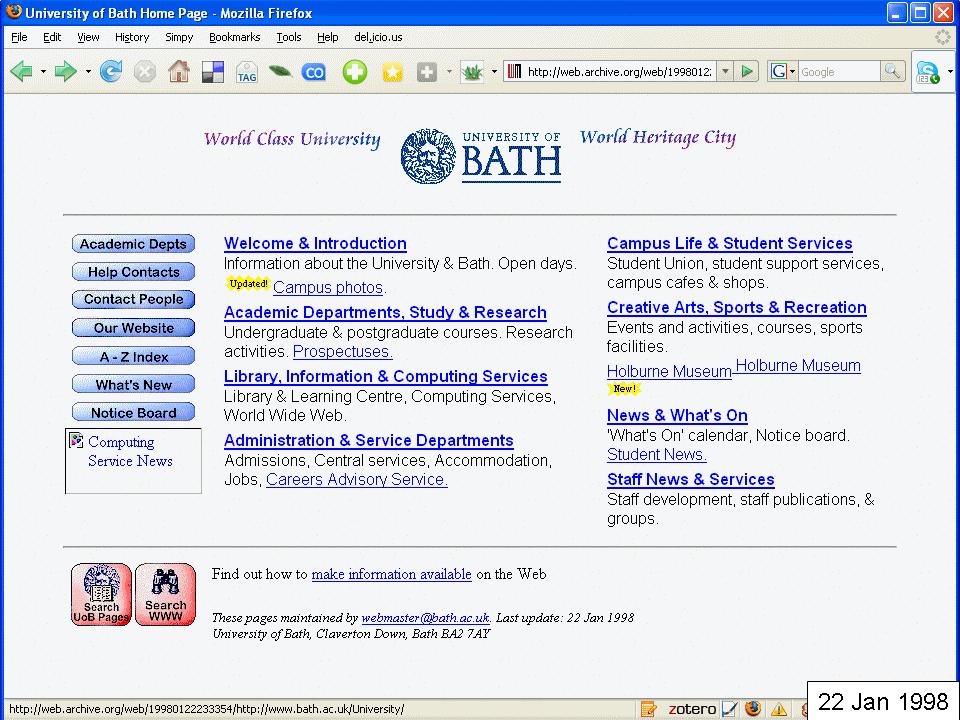The width and height of the screenshot is (960, 720).
Task: Reload the page with the blue refresh icon
Action: coord(111,72)
